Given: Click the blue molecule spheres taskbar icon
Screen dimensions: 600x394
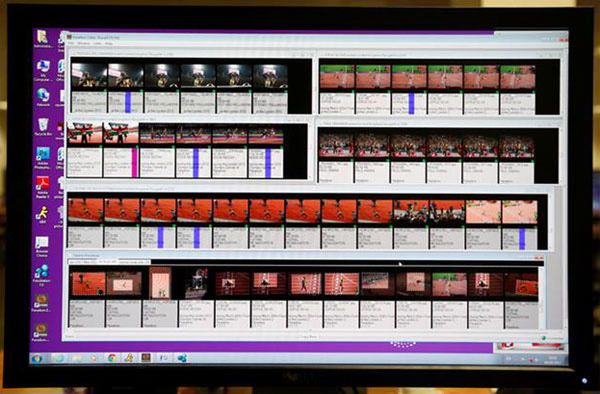Looking at the screenshot, I should (x=182, y=358).
